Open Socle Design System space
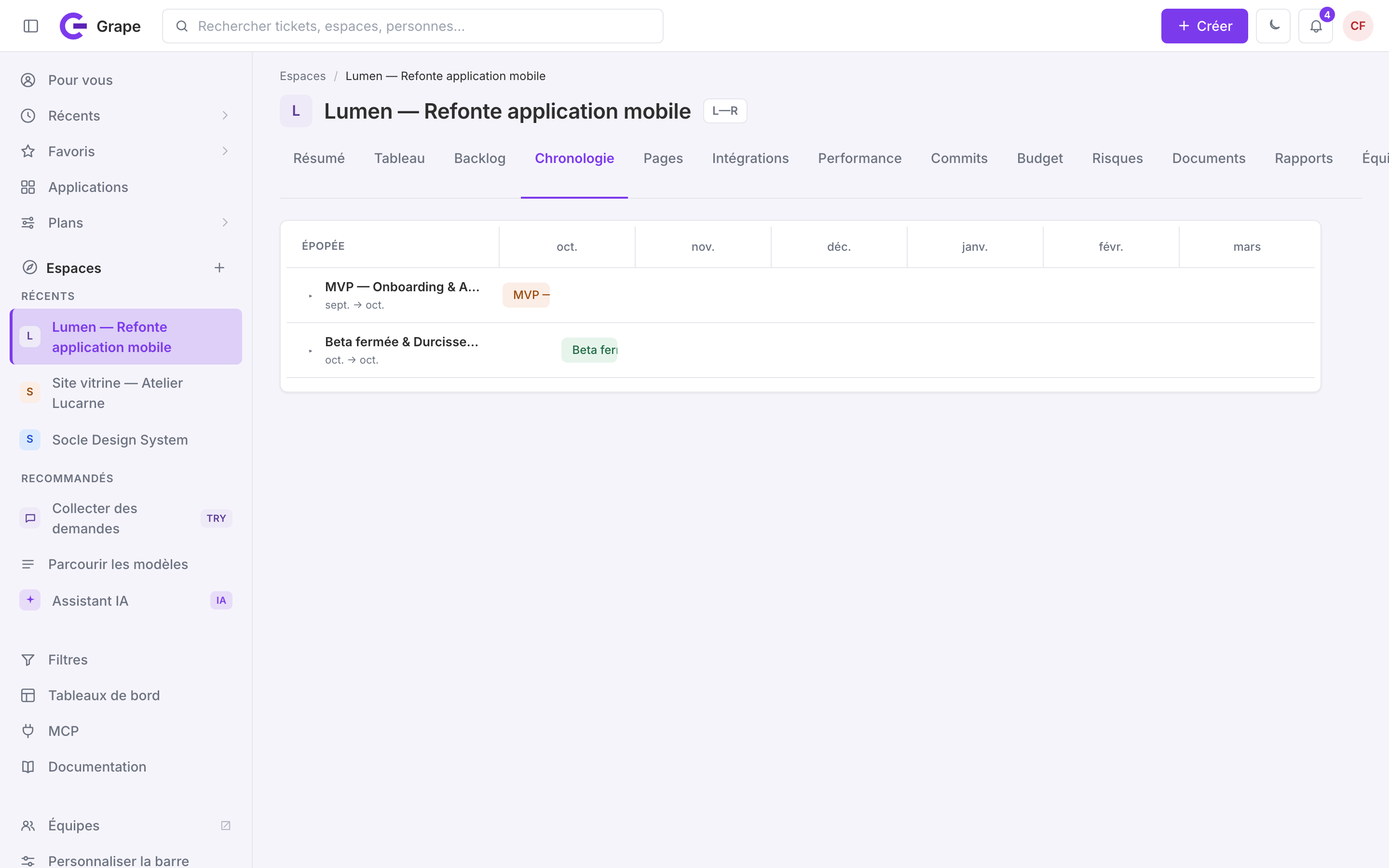This screenshot has height=868, width=1389. [126, 439]
